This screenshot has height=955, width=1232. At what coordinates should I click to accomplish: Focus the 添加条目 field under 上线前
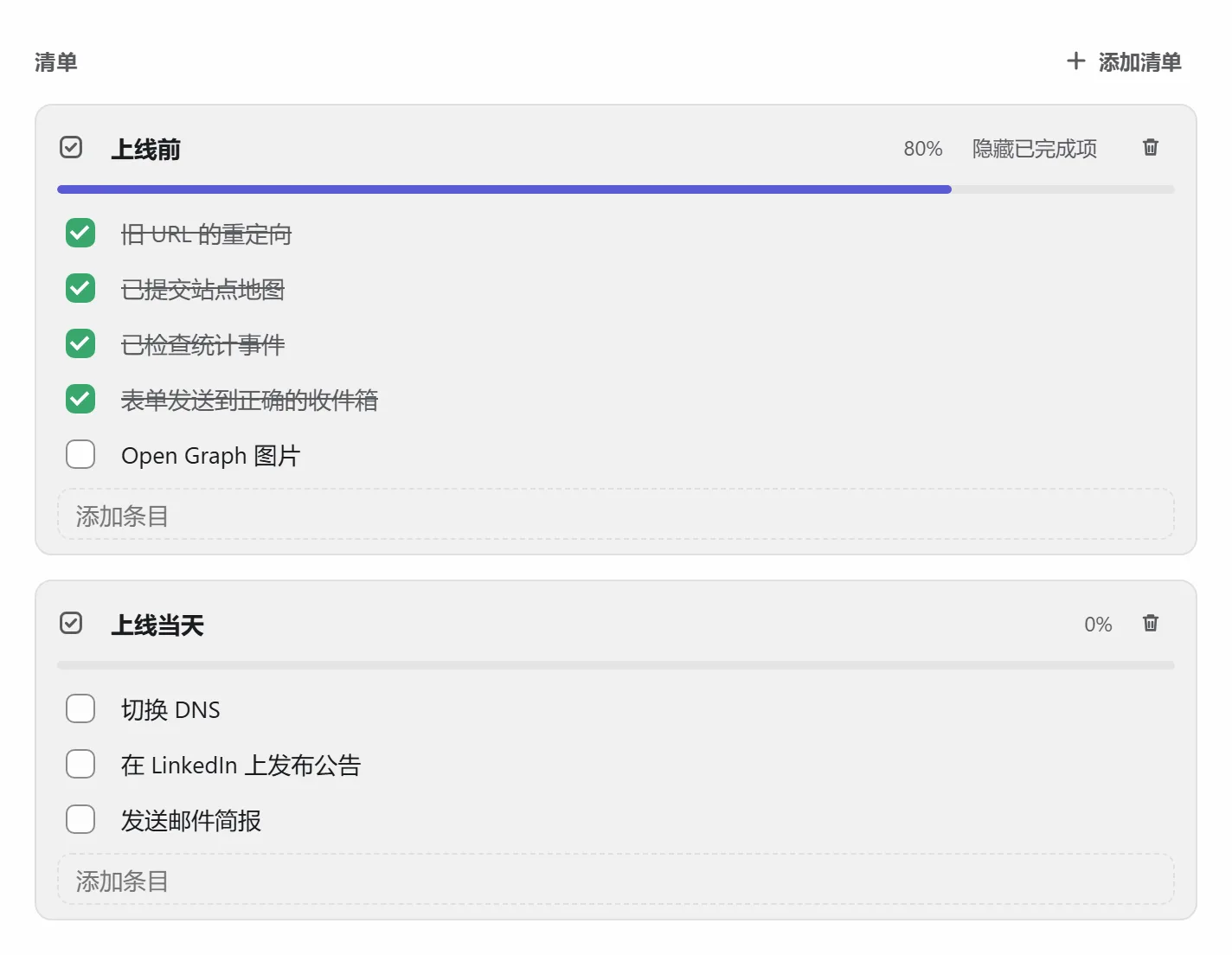[616, 515]
